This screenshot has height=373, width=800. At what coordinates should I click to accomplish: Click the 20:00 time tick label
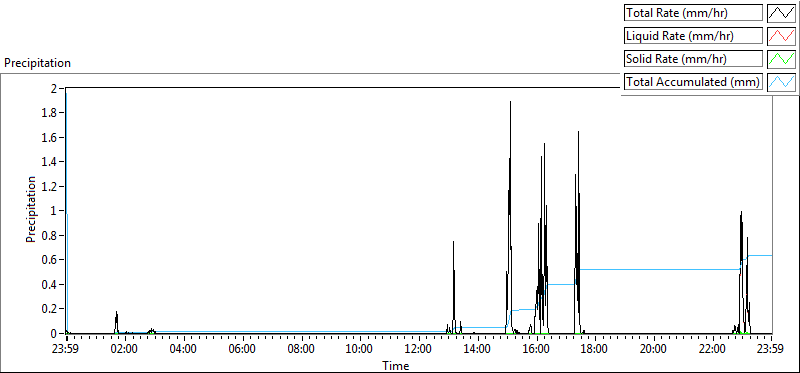[654, 350]
